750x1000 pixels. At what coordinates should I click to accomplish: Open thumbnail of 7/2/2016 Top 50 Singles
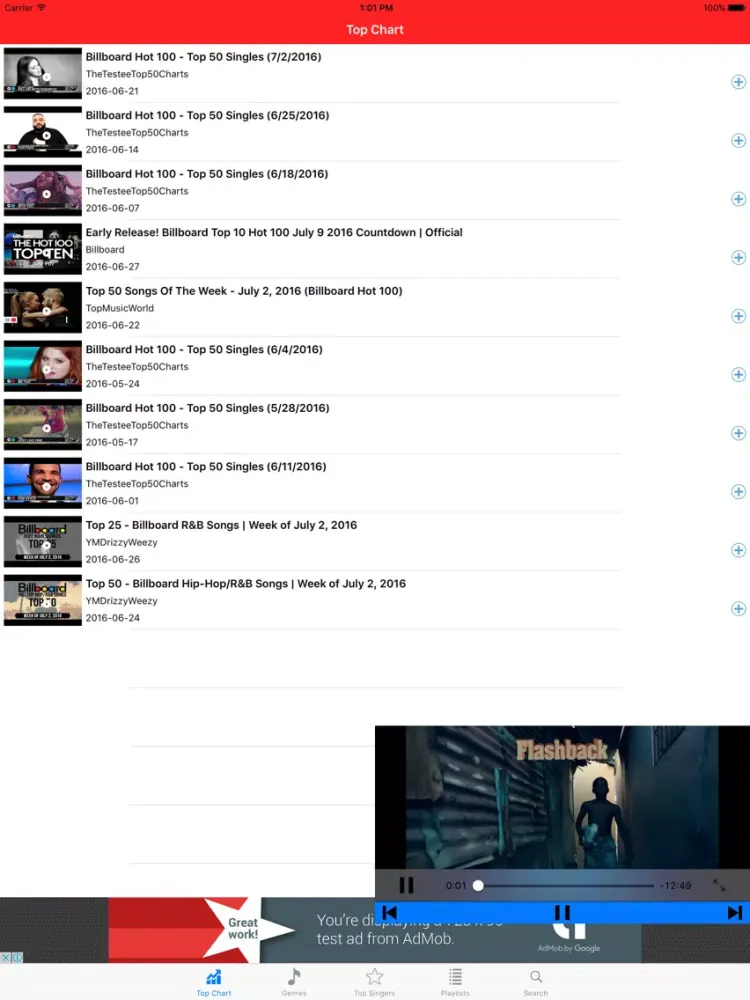43,73
